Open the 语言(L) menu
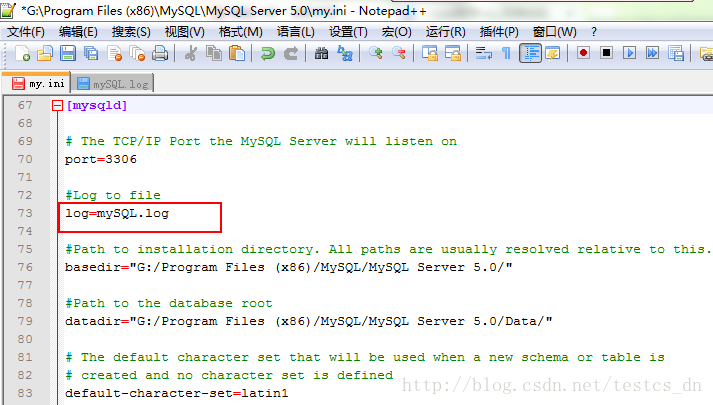Screen dimensions: 713x405 coord(296,32)
